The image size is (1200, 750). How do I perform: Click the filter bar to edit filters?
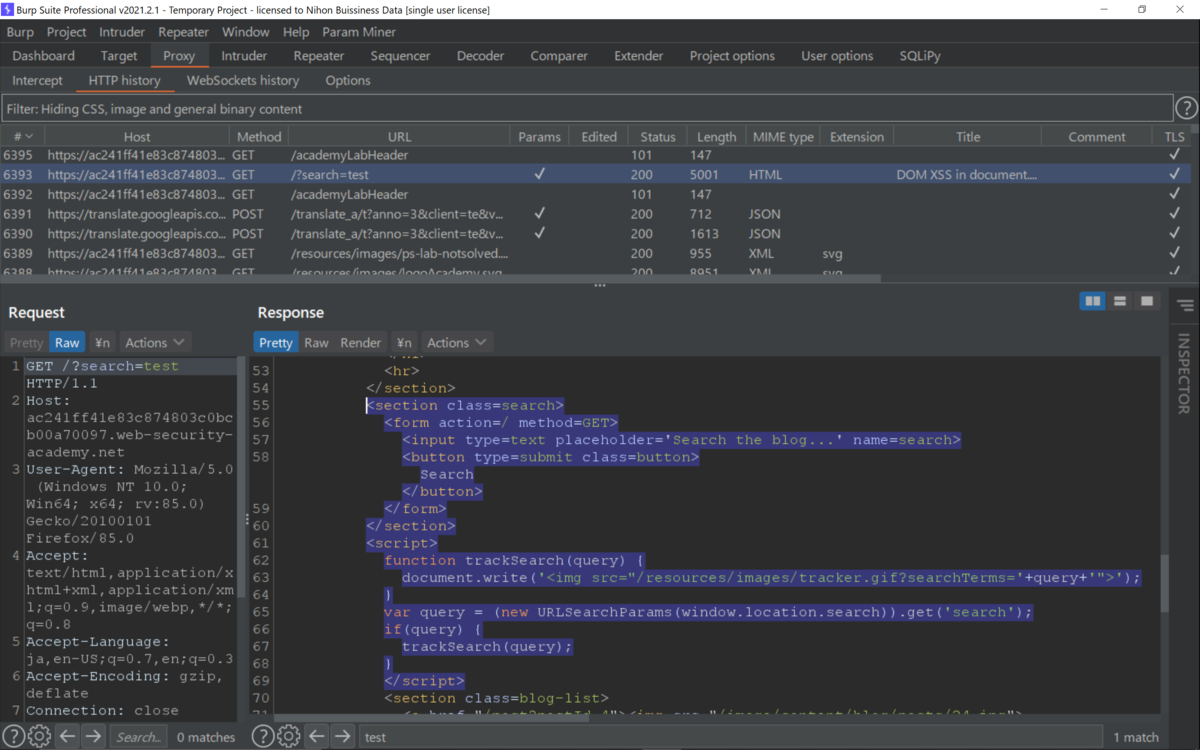[588, 108]
